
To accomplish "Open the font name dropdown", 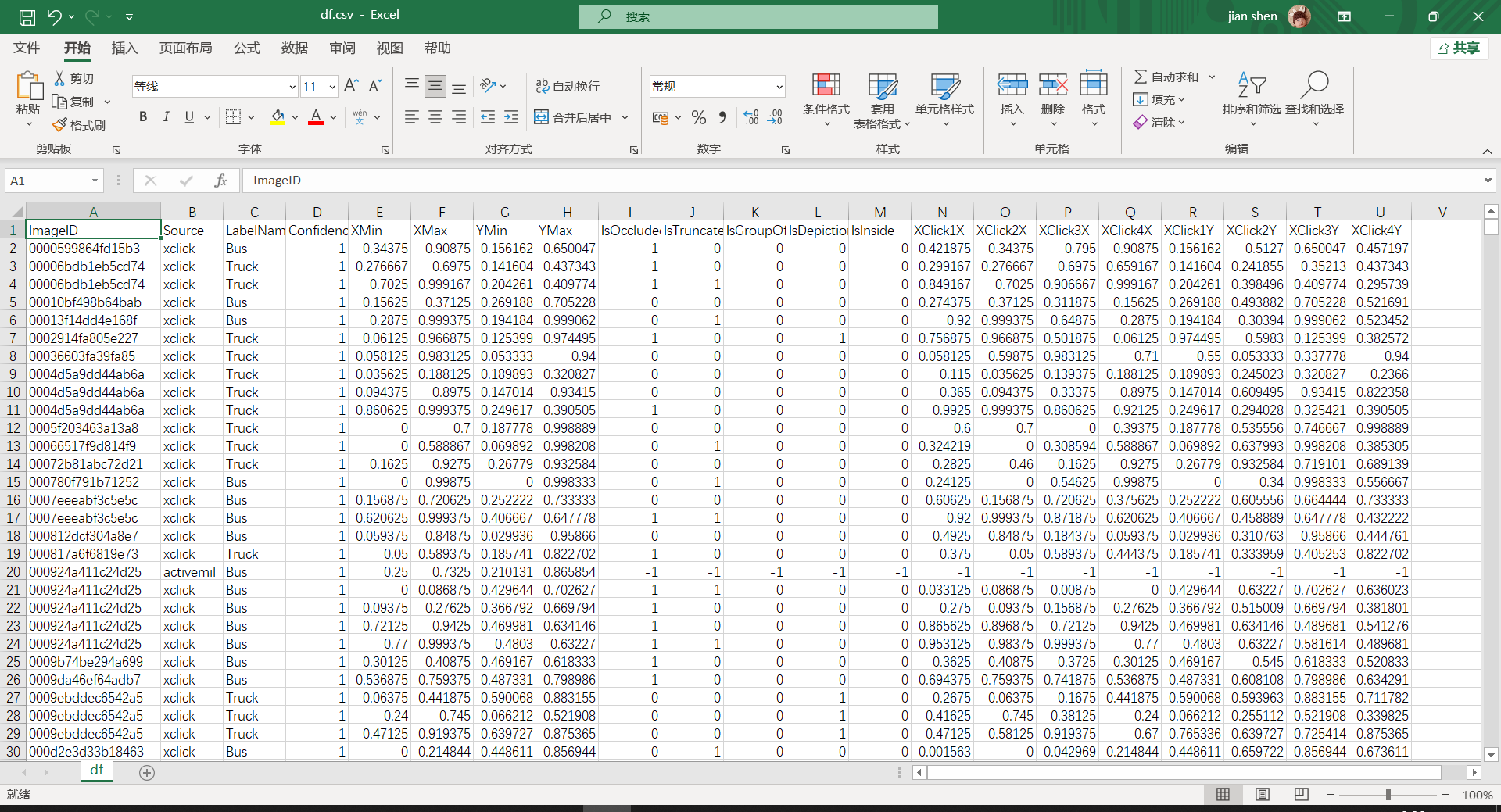I will point(292,87).
